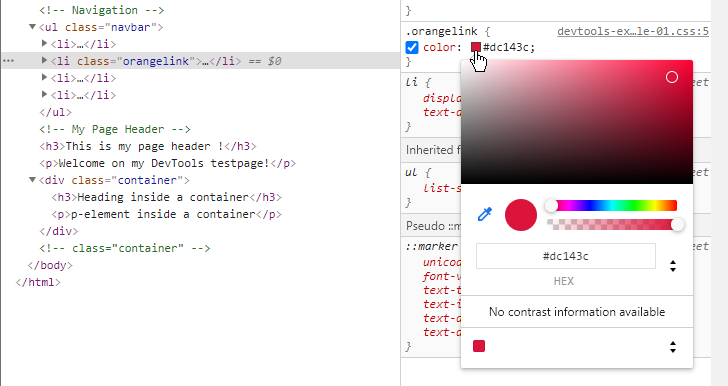Click the crimson swatch next to color property
This screenshot has width=728, height=386.
(476, 47)
